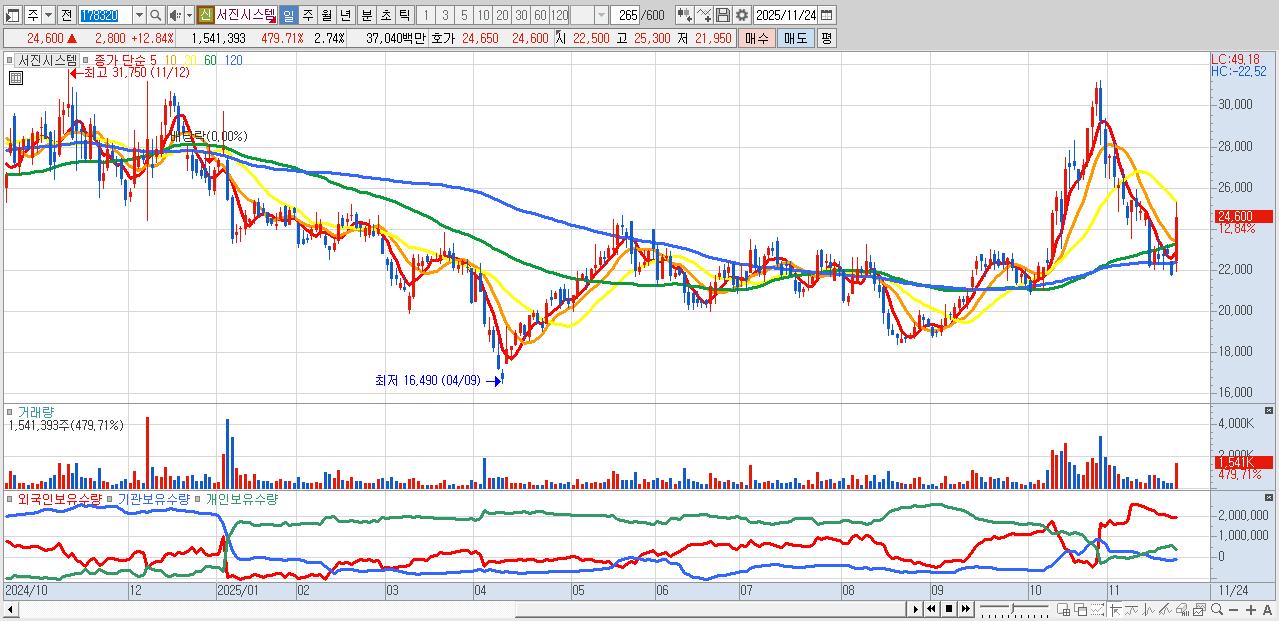Select the 틱 tick period button
The width and height of the screenshot is (1279, 621).
(x=404, y=15)
